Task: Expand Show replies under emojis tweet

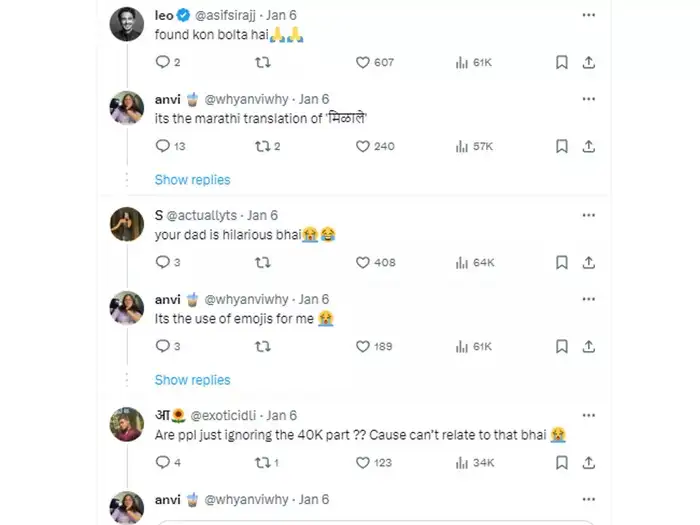Action: coord(192,380)
